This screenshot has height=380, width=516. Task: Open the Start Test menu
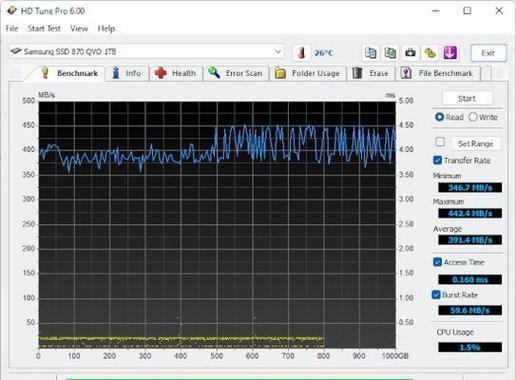pos(44,29)
